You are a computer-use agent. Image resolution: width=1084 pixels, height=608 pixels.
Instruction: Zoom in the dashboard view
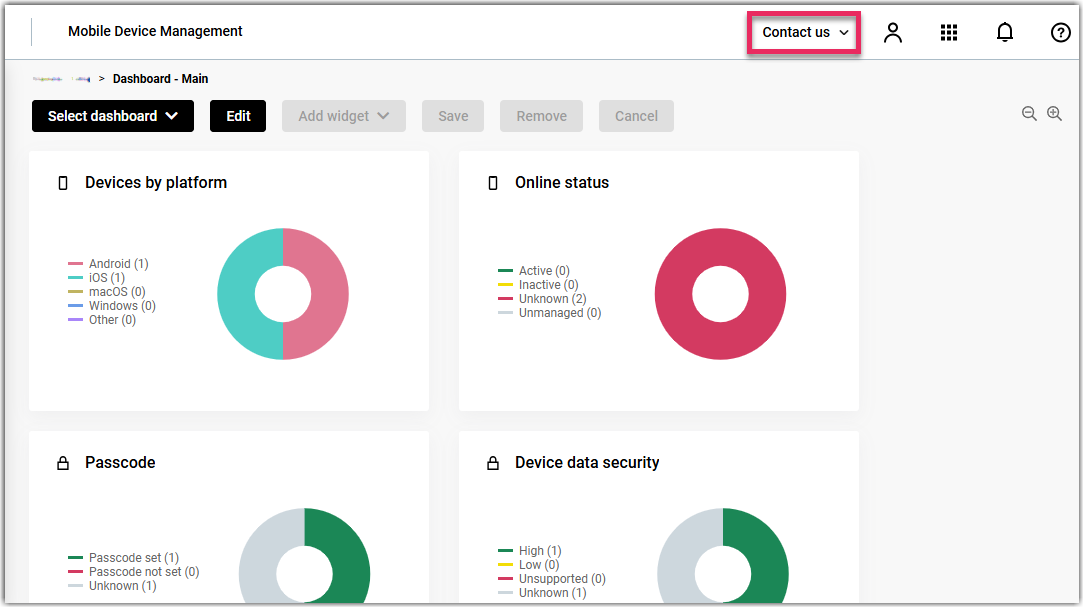(1054, 114)
